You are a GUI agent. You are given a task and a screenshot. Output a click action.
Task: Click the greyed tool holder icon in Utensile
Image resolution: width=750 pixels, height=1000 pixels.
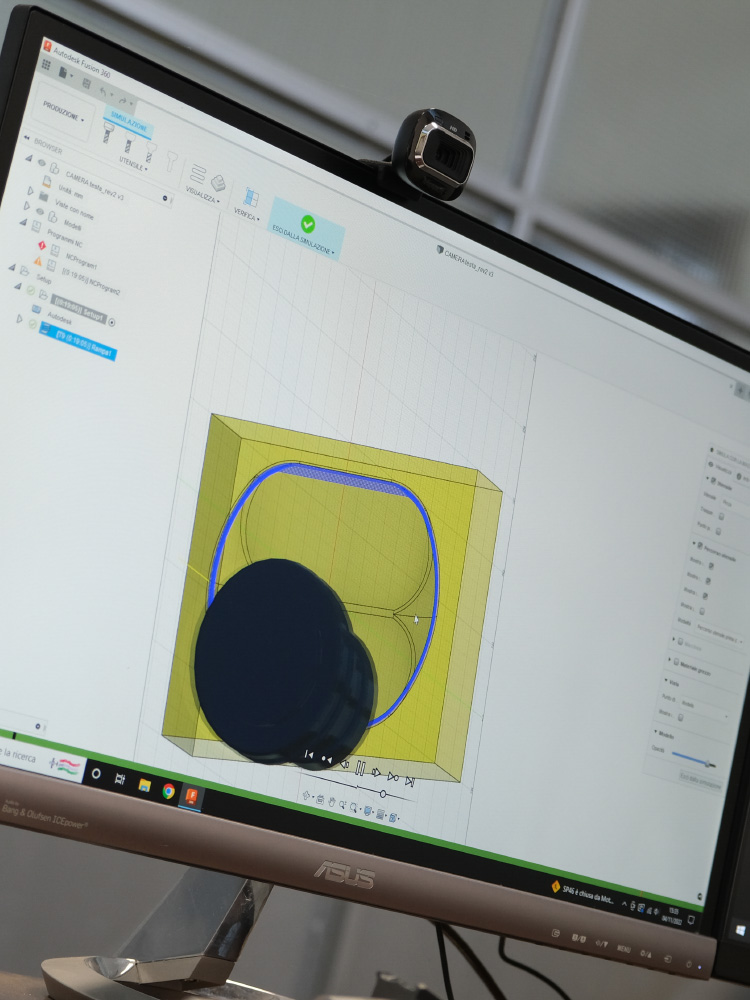pos(171,160)
